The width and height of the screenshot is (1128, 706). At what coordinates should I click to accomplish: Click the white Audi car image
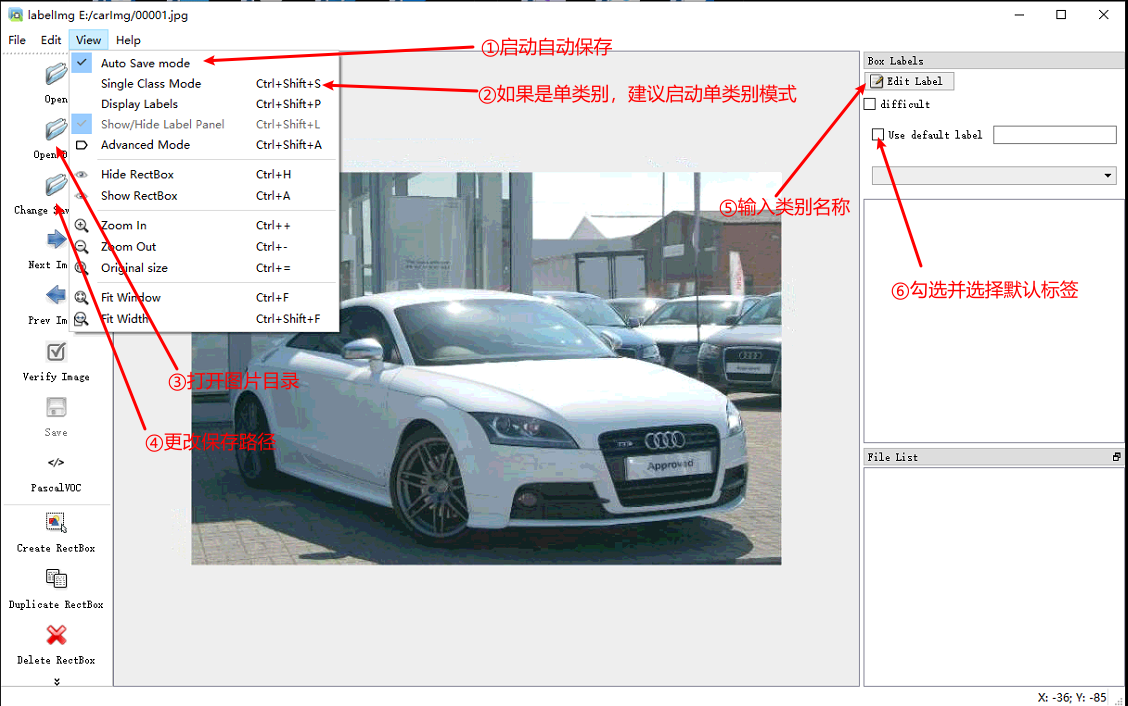click(486, 368)
